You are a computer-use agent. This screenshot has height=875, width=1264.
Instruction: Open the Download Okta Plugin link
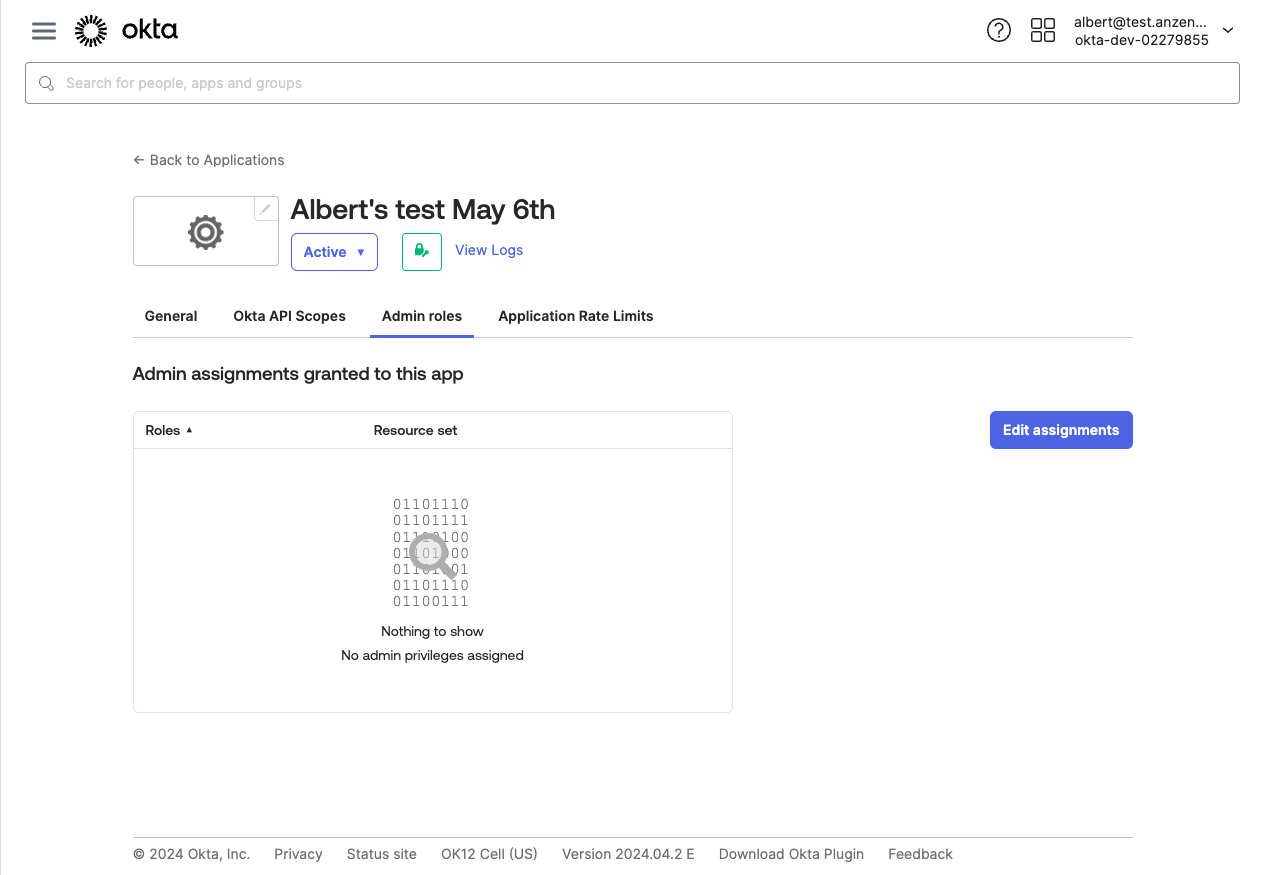(791, 854)
